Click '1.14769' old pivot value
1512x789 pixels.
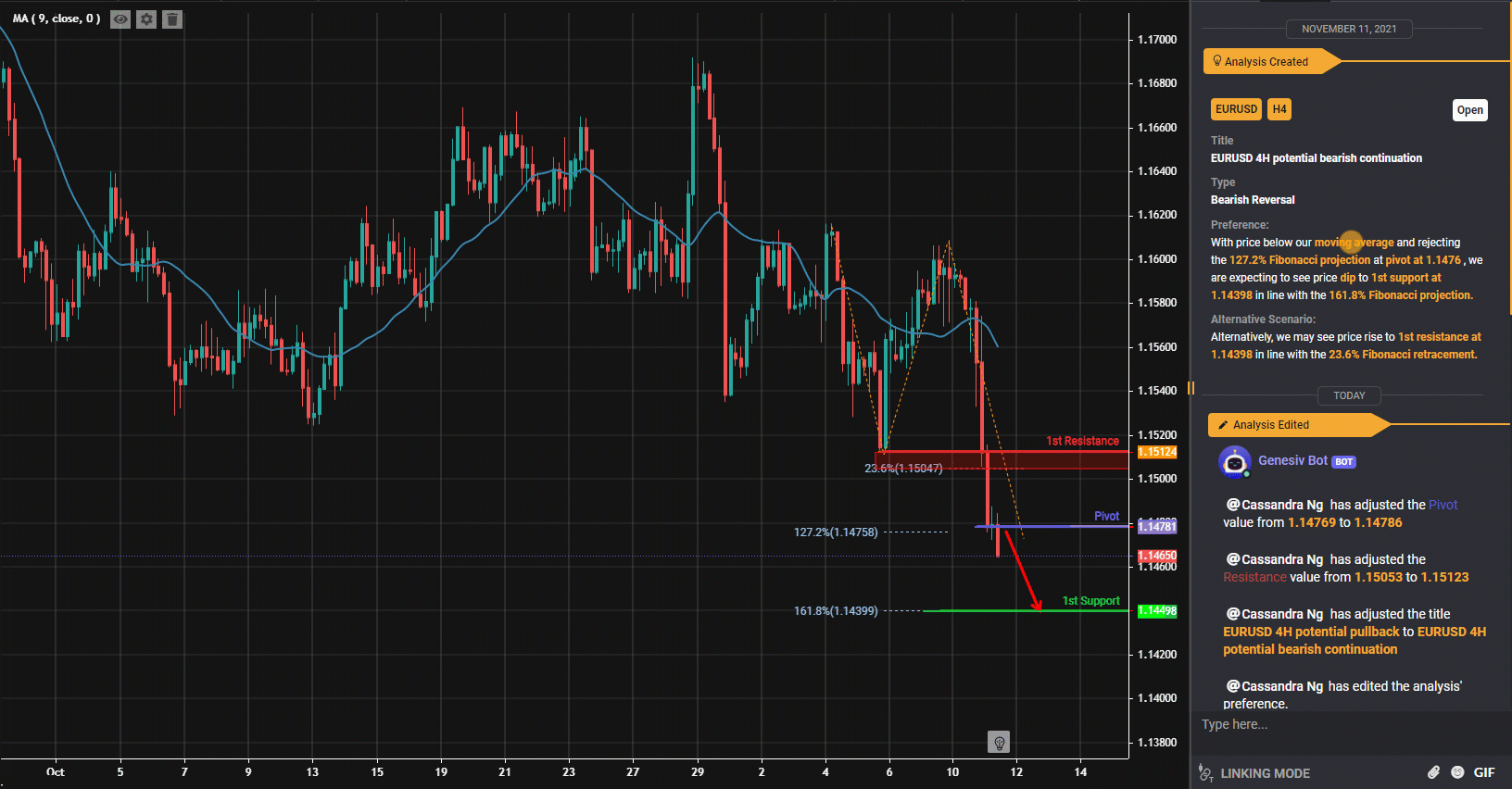[1312, 522]
